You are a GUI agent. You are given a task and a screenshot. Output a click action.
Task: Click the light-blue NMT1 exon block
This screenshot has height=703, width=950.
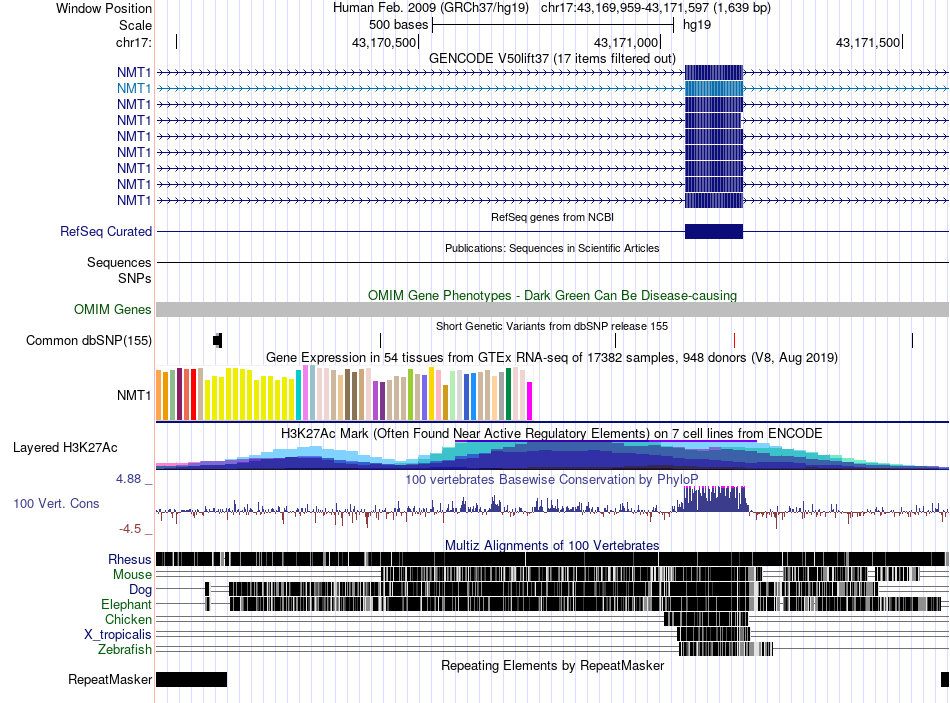[x=714, y=88]
